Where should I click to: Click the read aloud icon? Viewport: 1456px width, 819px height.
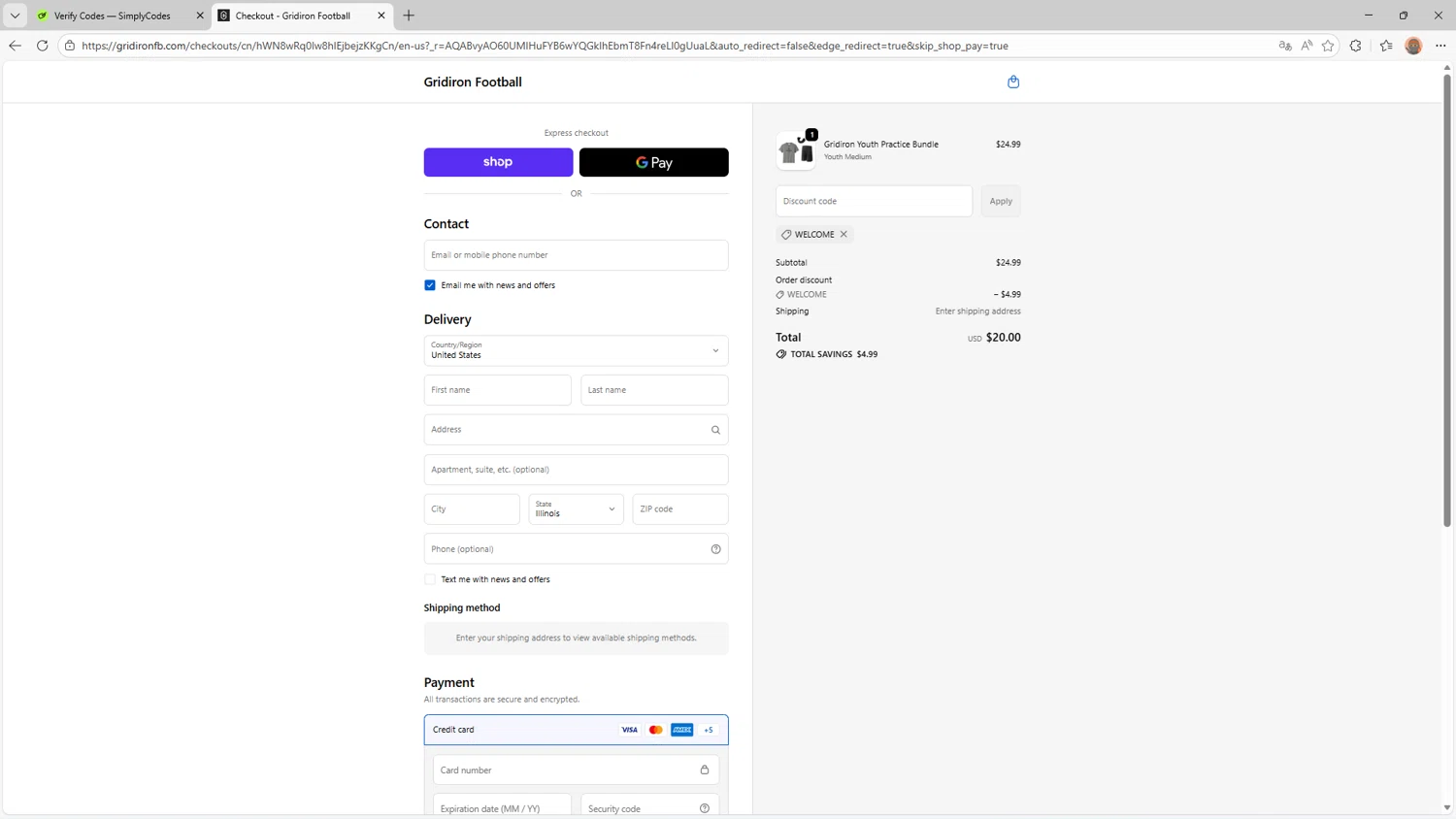tap(1307, 46)
